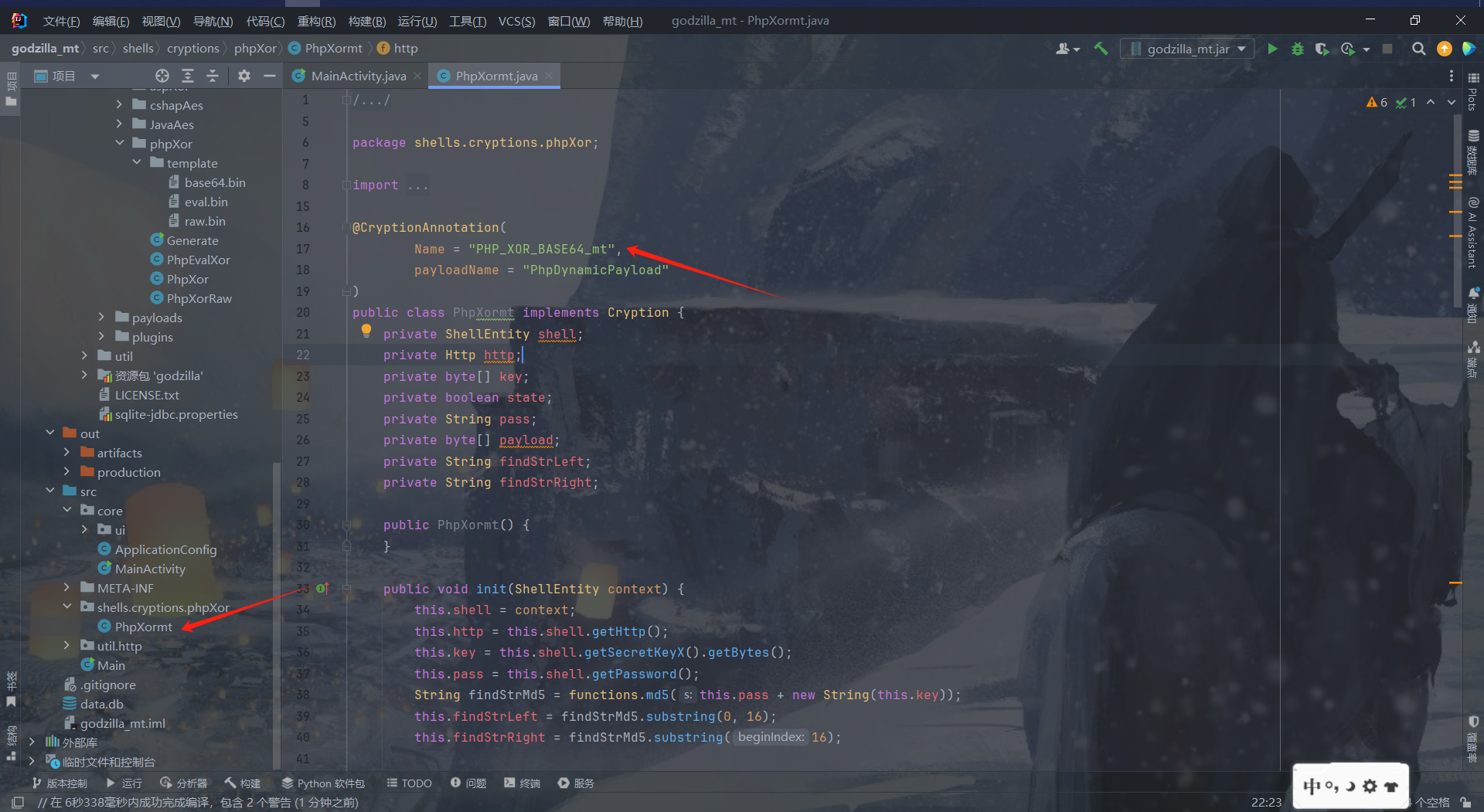
Task: Open the 服务 services tool window
Action: pyautogui.click(x=576, y=783)
